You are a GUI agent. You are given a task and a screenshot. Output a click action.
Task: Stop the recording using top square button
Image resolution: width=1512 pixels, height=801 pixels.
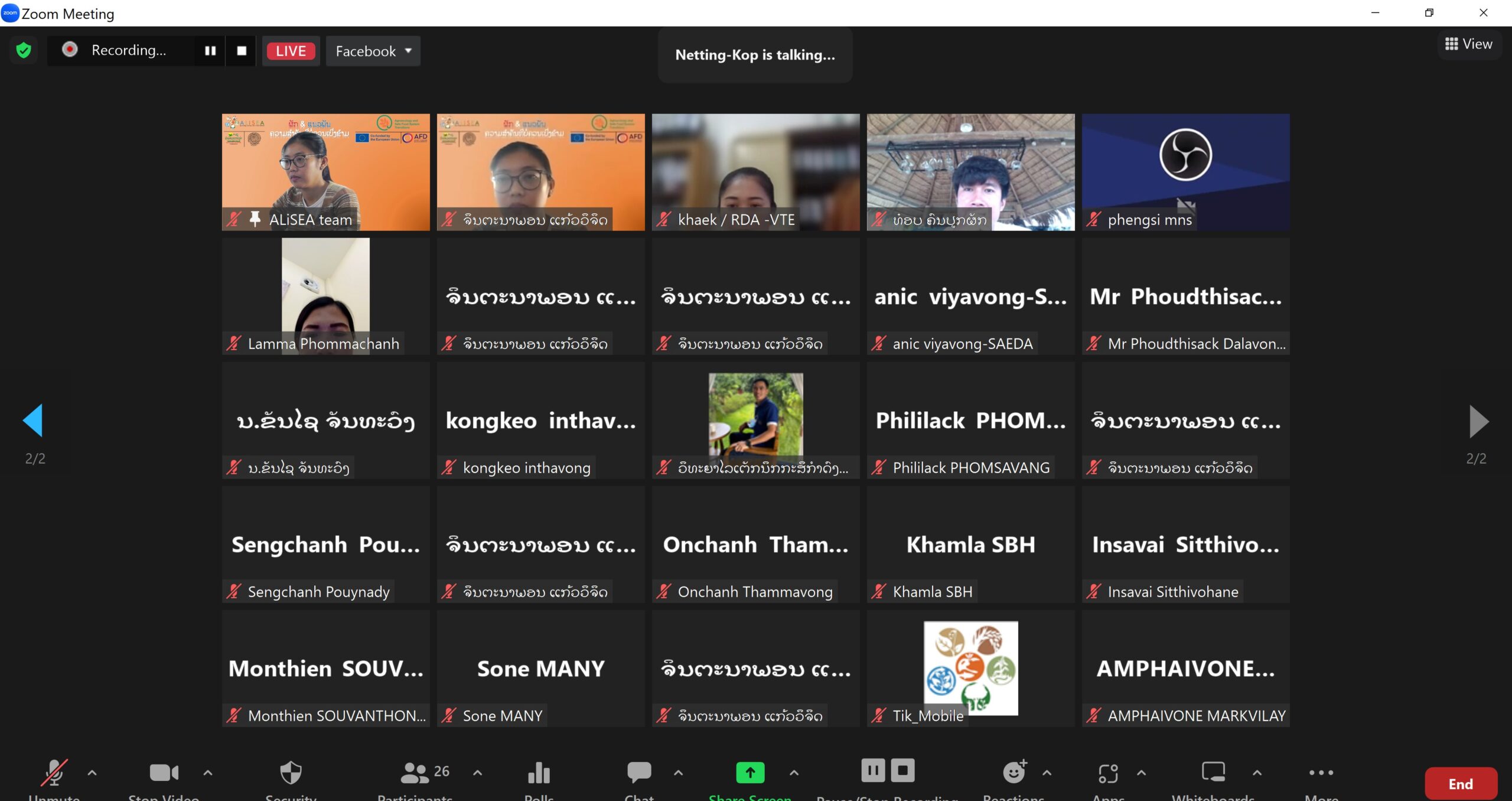click(x=242, y=51)
